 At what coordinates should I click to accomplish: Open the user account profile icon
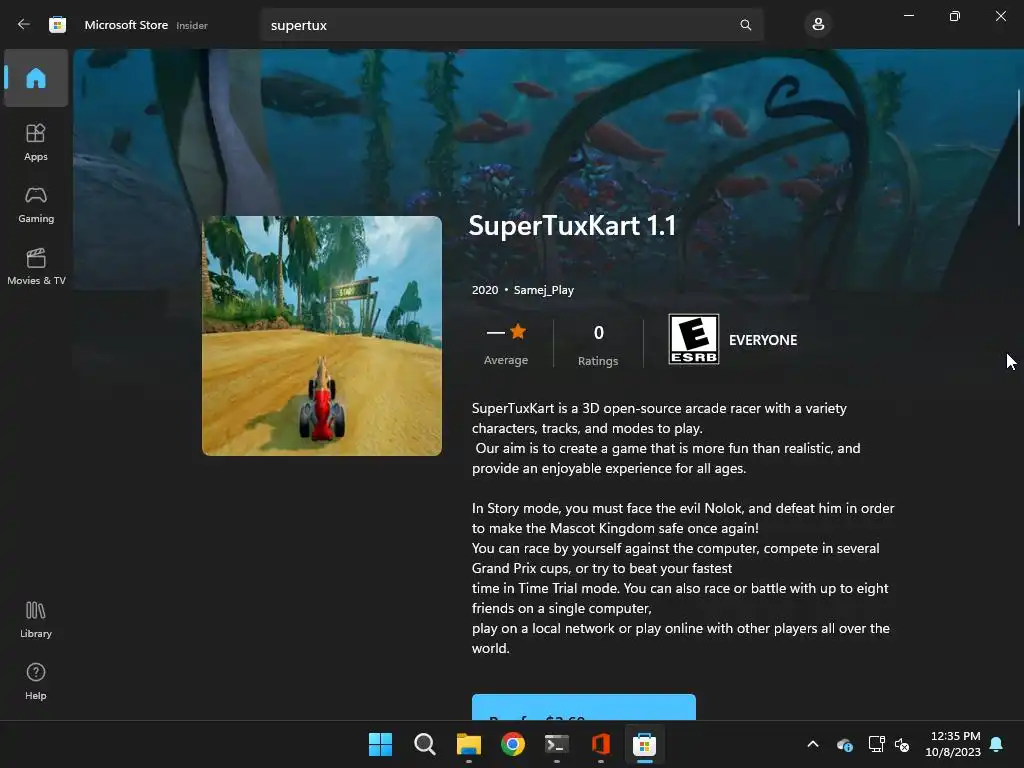tap(818, 25)
